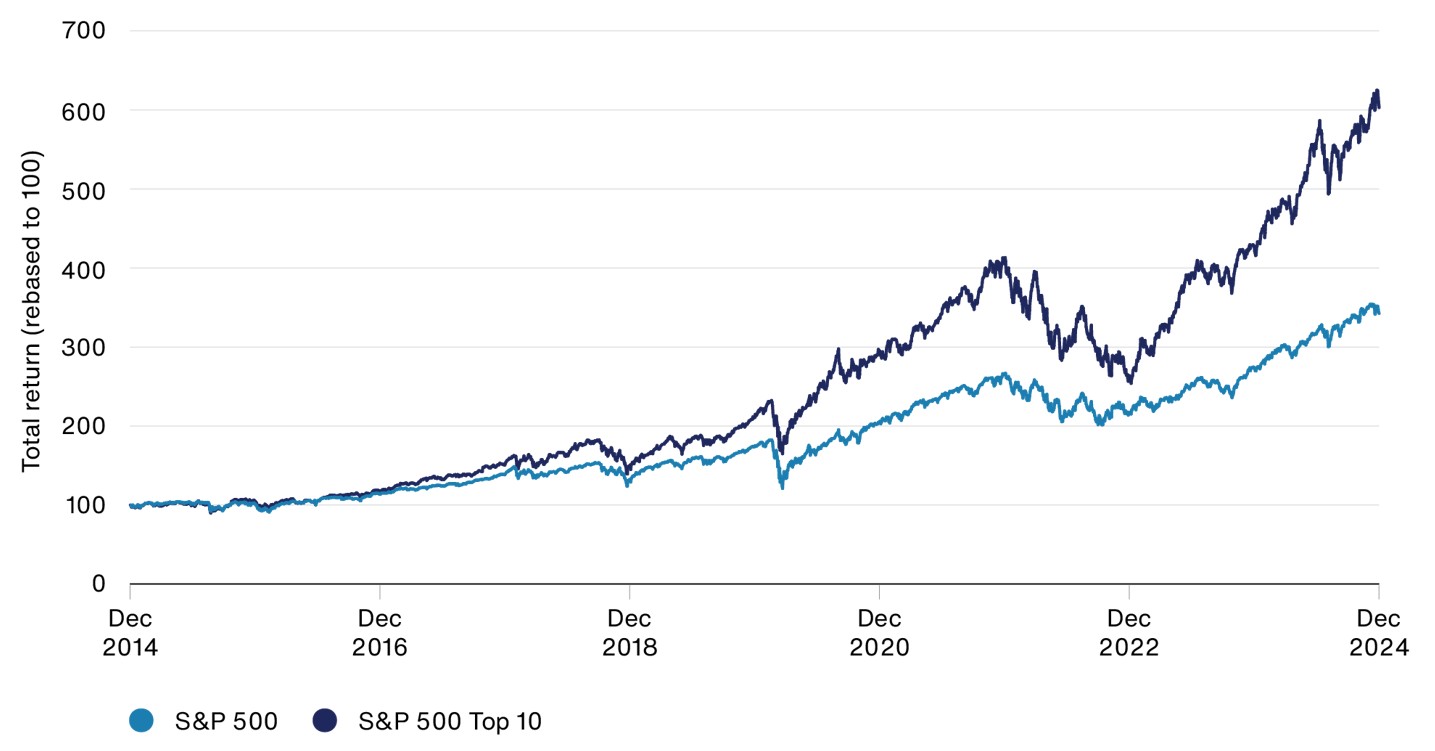Click the Dec 2018 x-axis label

[x=629, y=633]
